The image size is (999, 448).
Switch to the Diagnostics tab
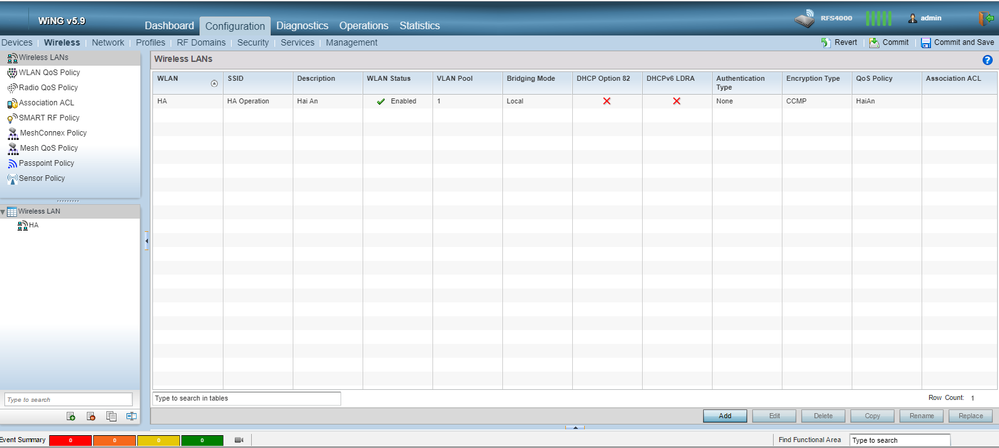point(302,26)
